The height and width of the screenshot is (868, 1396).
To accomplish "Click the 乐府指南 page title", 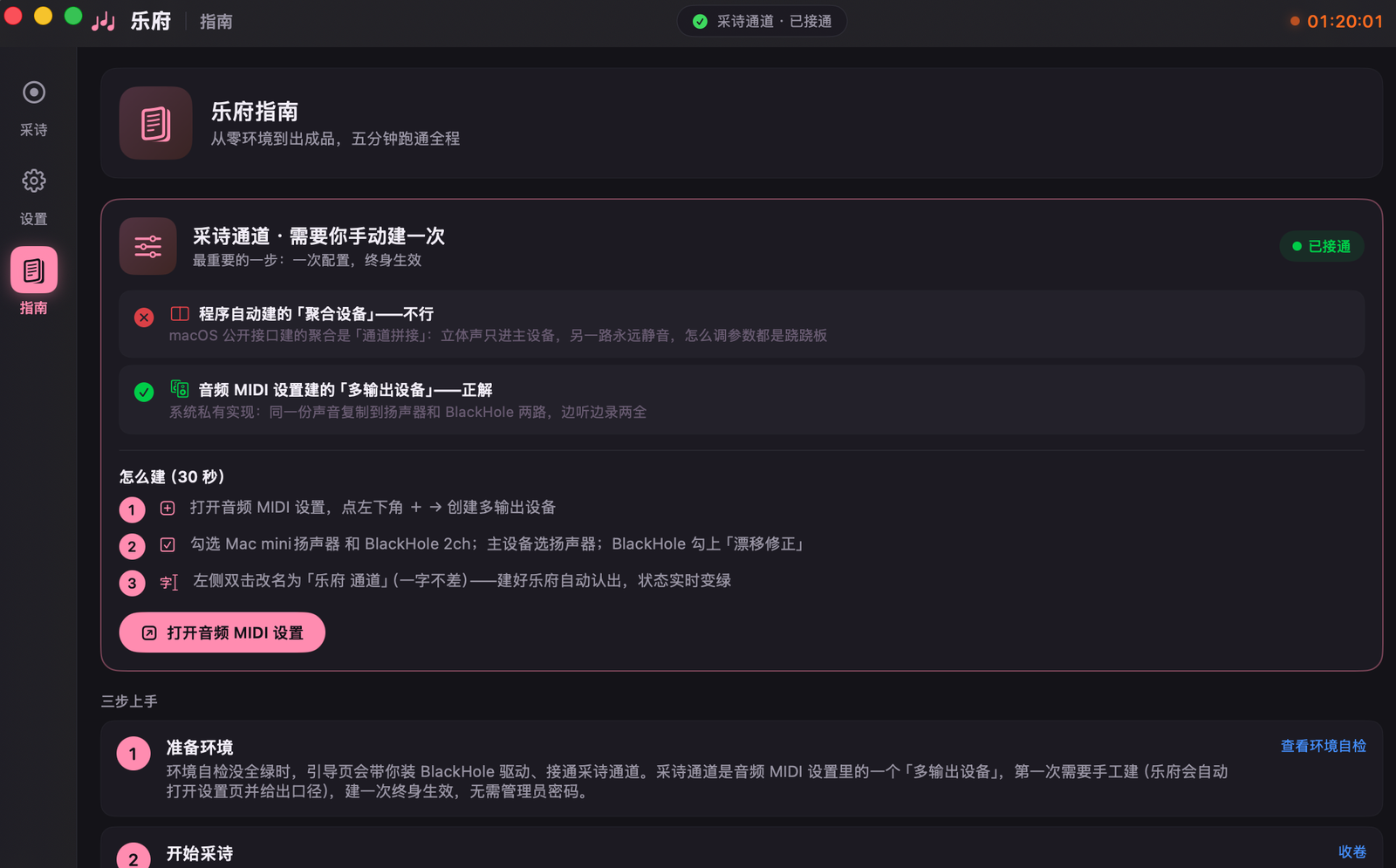I will point(255,112).
